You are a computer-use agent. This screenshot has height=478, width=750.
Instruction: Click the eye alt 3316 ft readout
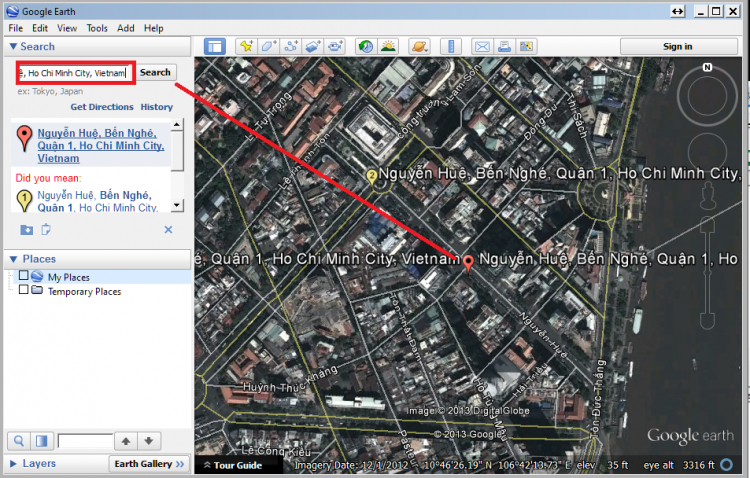click(x=679, y=465)
